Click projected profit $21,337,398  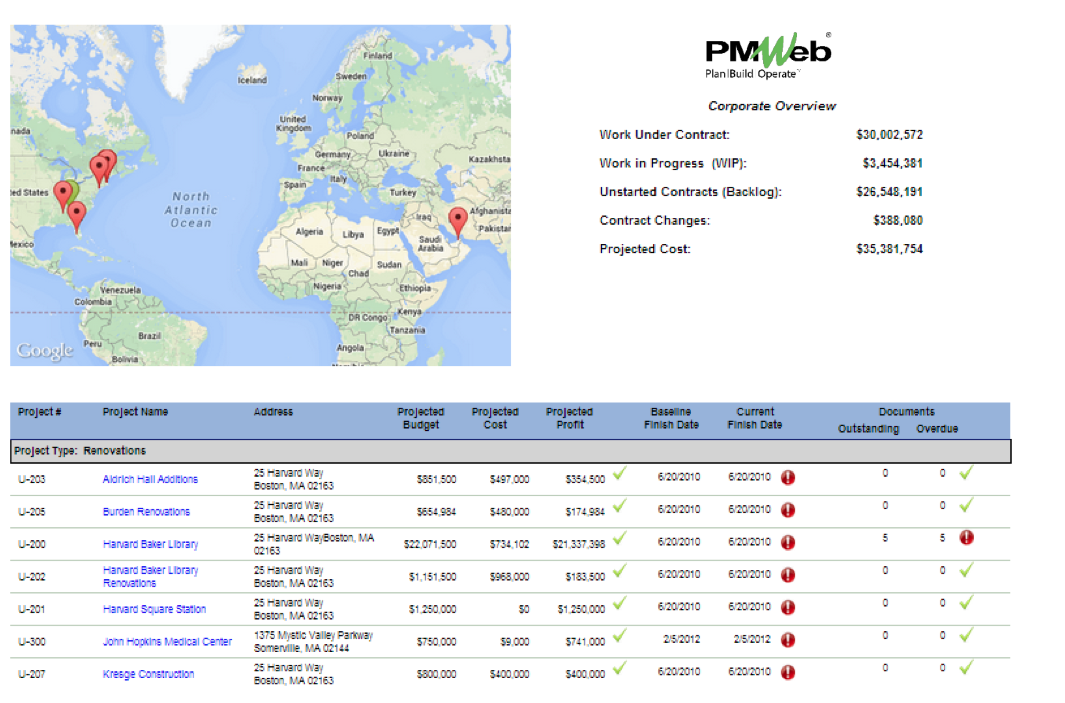pos(579,545)
